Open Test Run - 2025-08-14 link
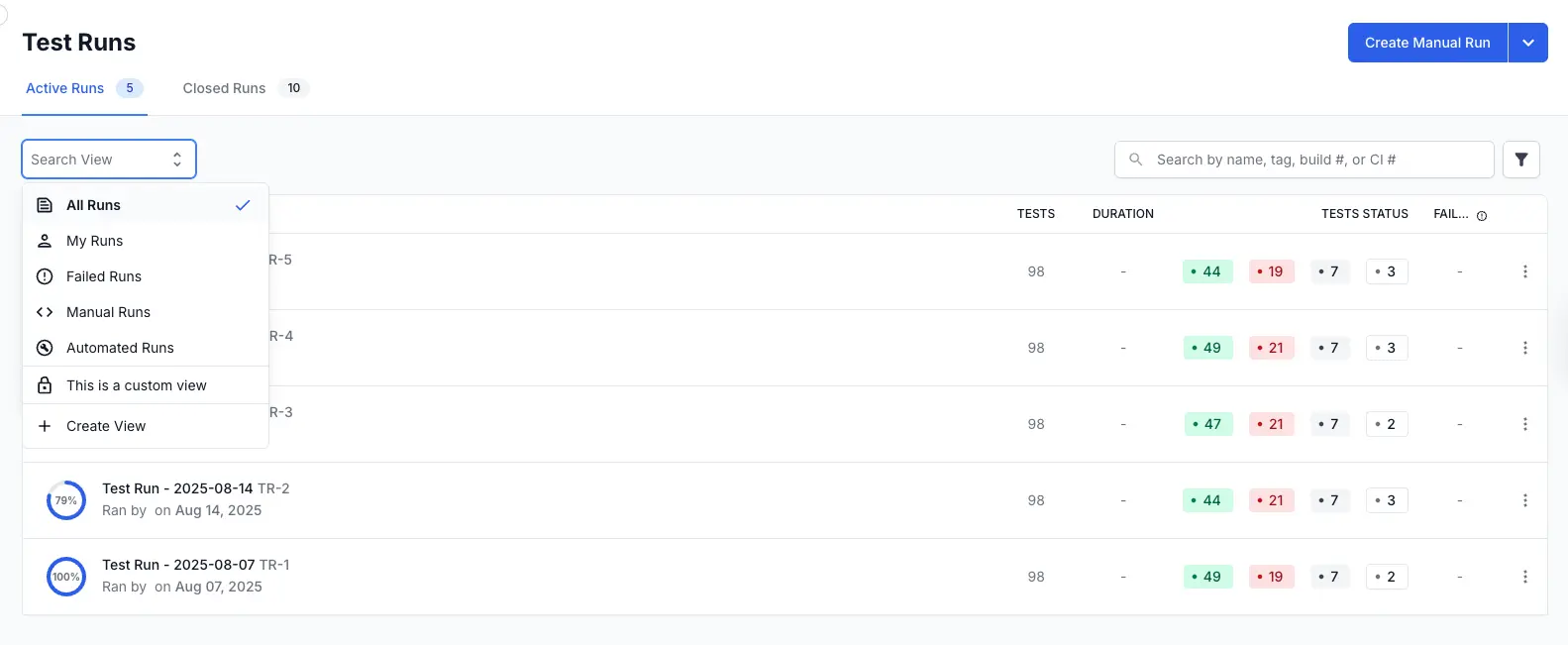1568x645 pixels. coord(177,488)
